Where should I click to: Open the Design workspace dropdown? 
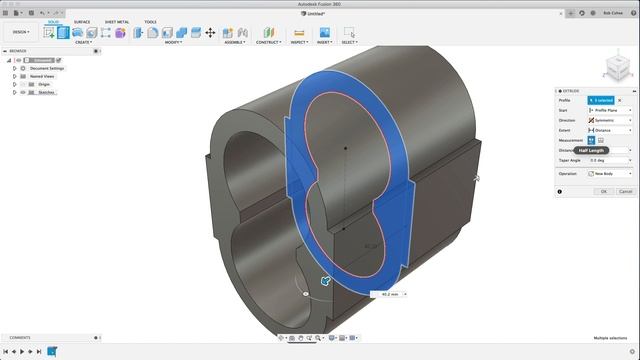coord(21,32)
